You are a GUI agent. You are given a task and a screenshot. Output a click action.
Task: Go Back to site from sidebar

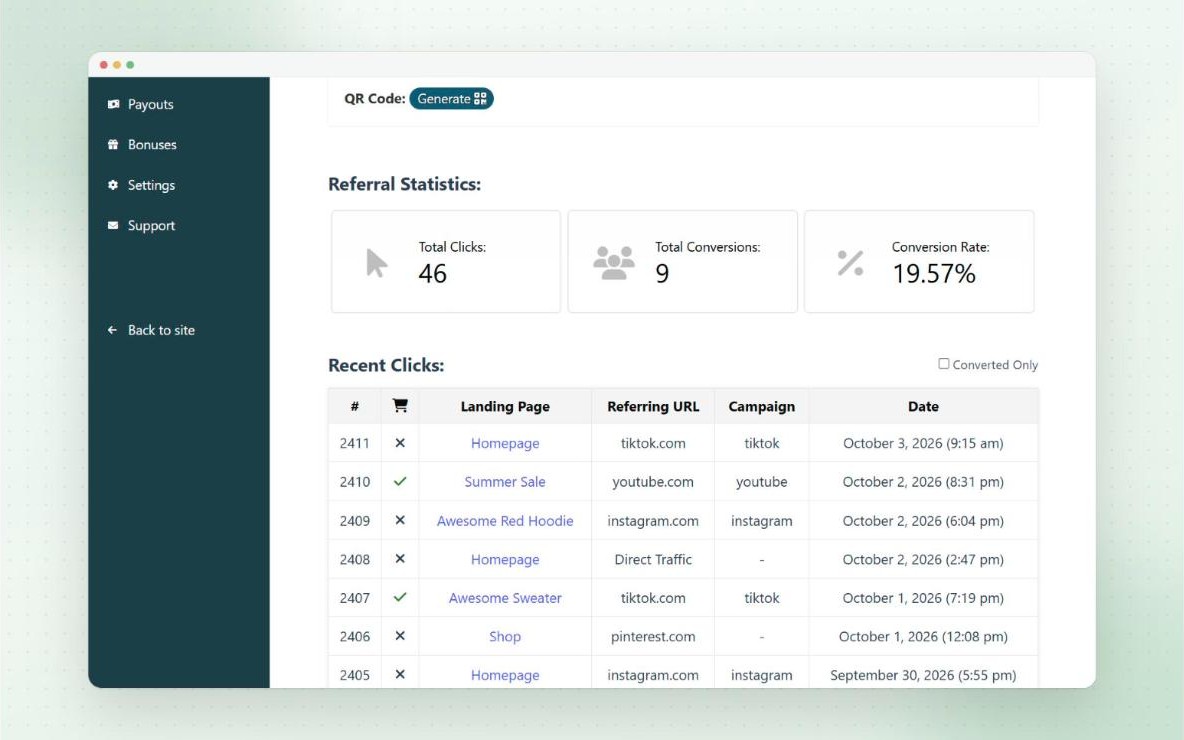pyautogui.click(x=161, y=330)
